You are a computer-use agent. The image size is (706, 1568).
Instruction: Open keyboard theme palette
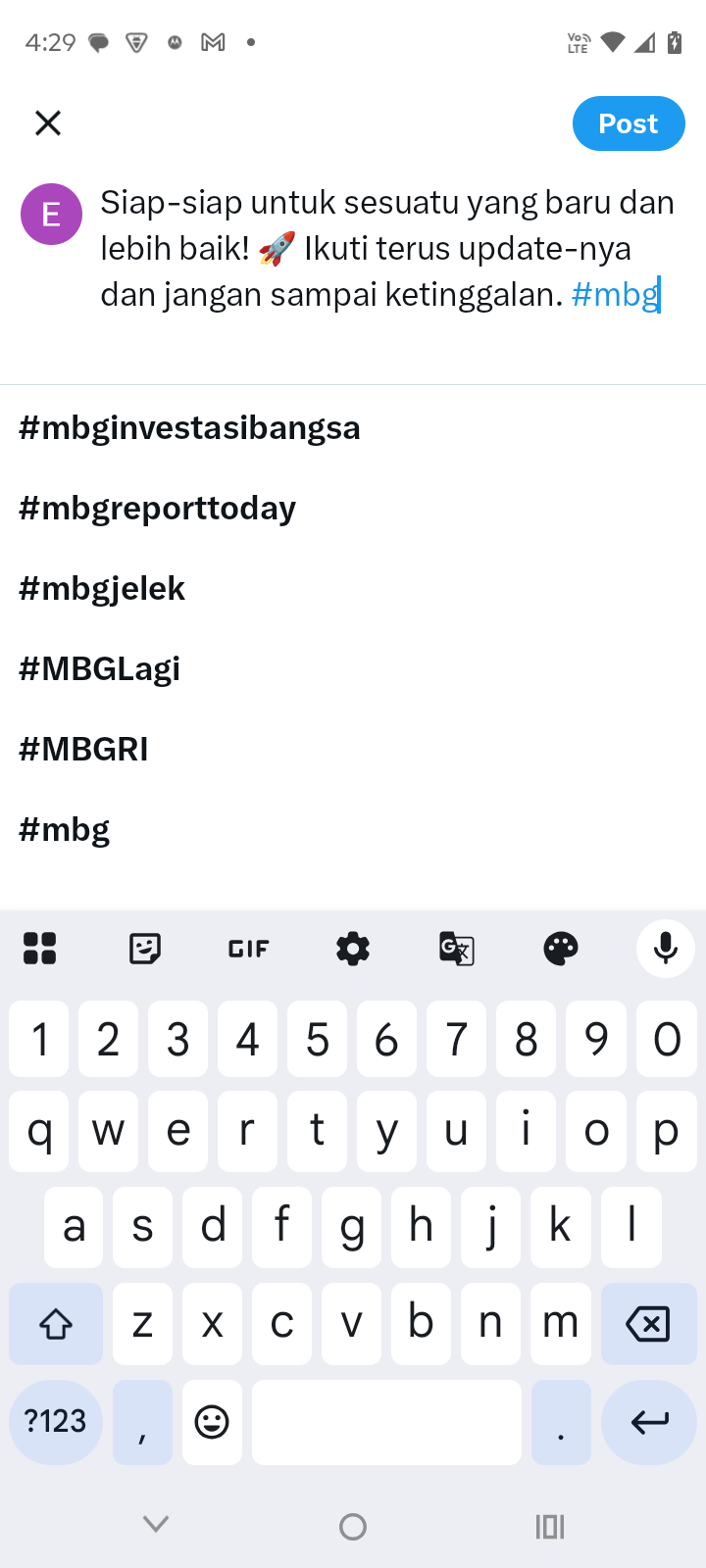[x=561, y=949]
